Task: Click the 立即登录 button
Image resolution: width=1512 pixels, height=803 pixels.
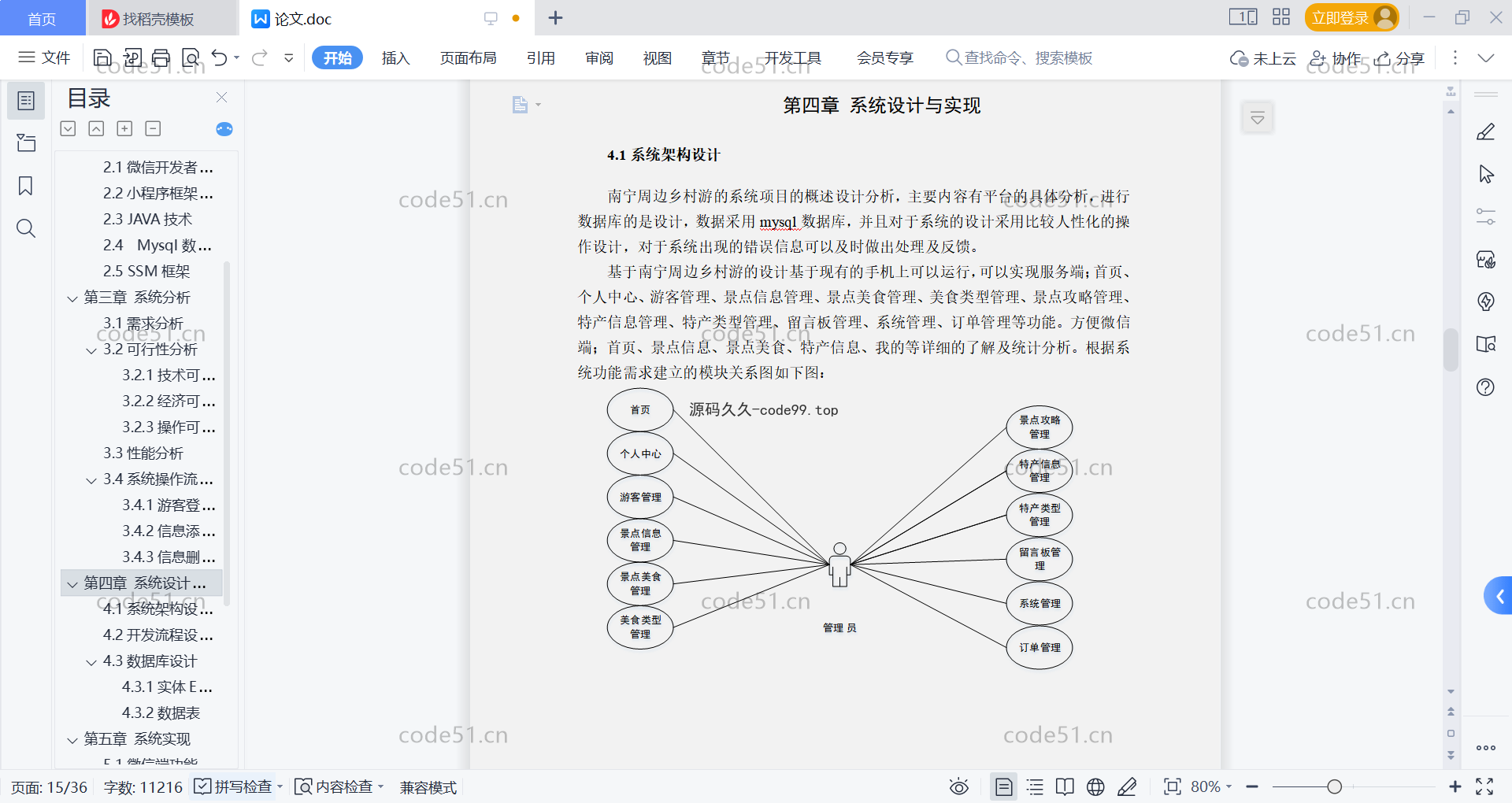Action: [1351, 17]
